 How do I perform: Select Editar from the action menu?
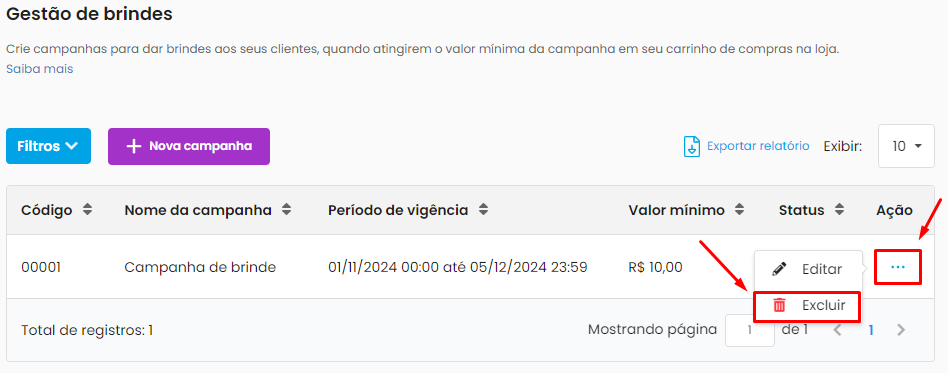[x=808, y=269]
